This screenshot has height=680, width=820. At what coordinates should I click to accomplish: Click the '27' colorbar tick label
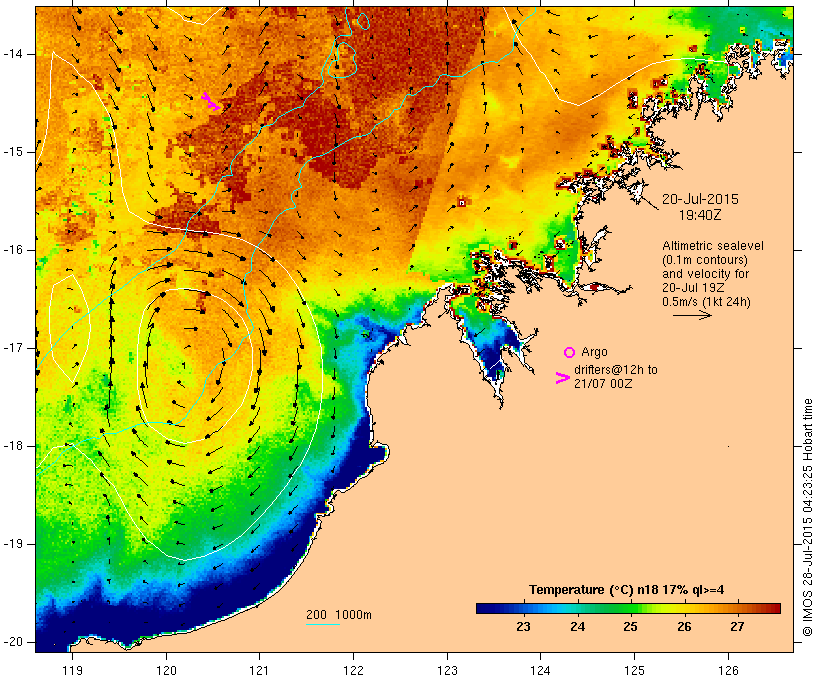(737, 627)
